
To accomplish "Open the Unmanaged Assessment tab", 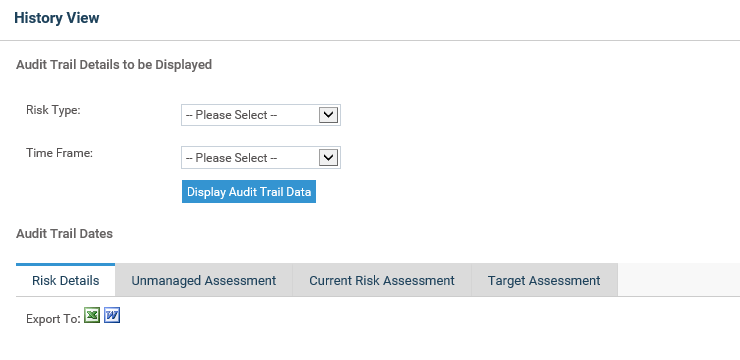I will (203, 280).
